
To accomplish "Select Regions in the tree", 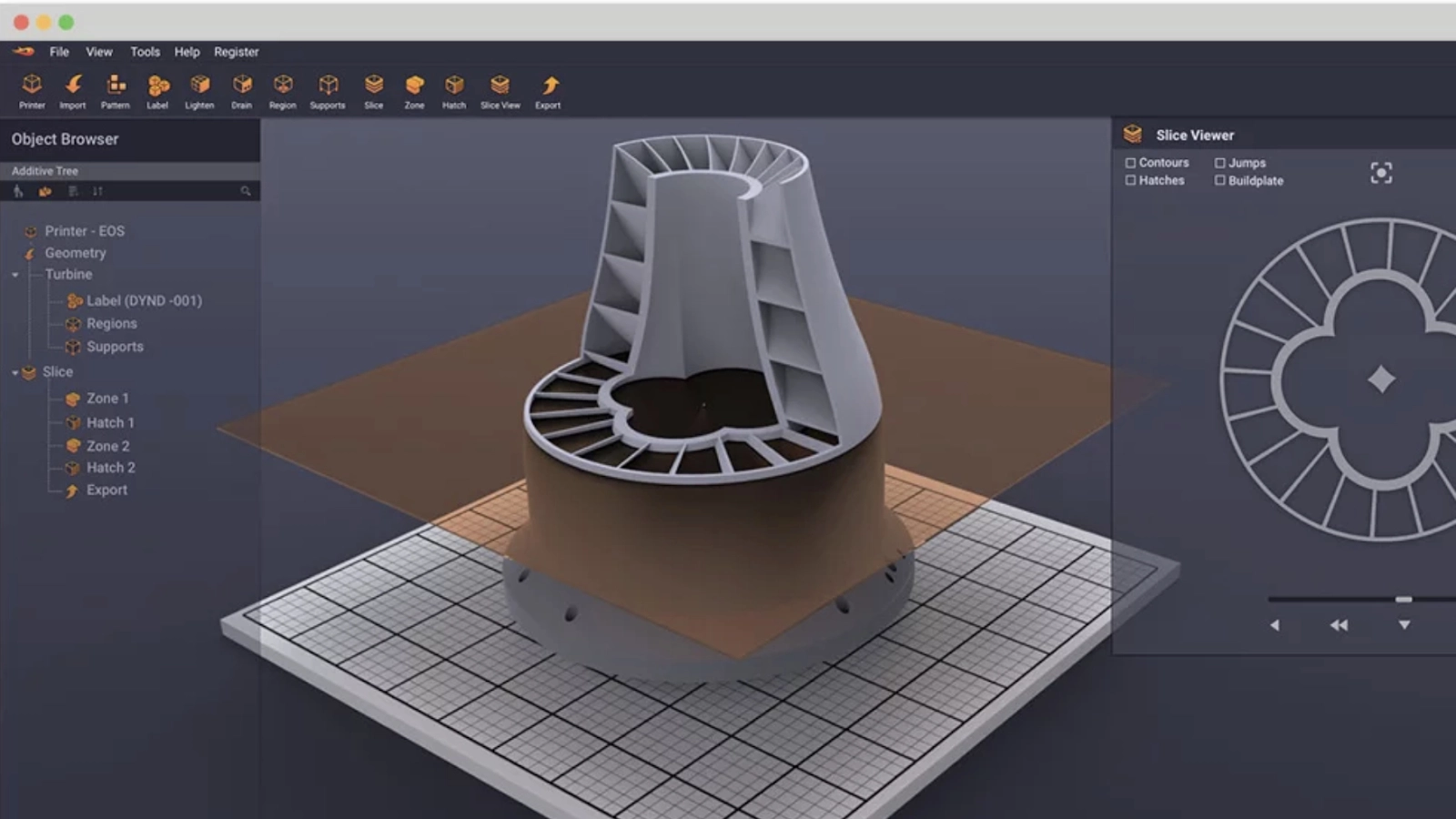I will (111, 323).
